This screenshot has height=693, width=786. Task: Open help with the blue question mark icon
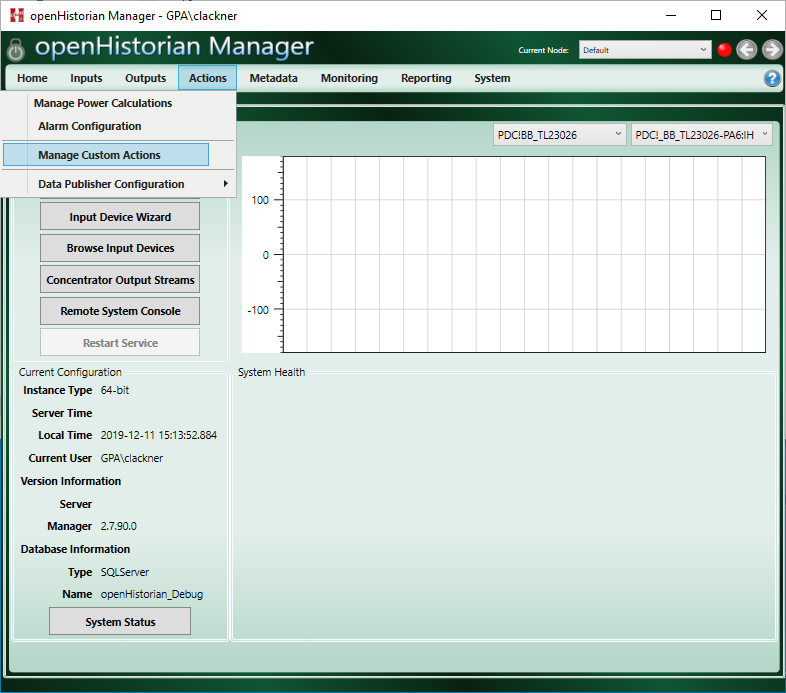(772, 78)
